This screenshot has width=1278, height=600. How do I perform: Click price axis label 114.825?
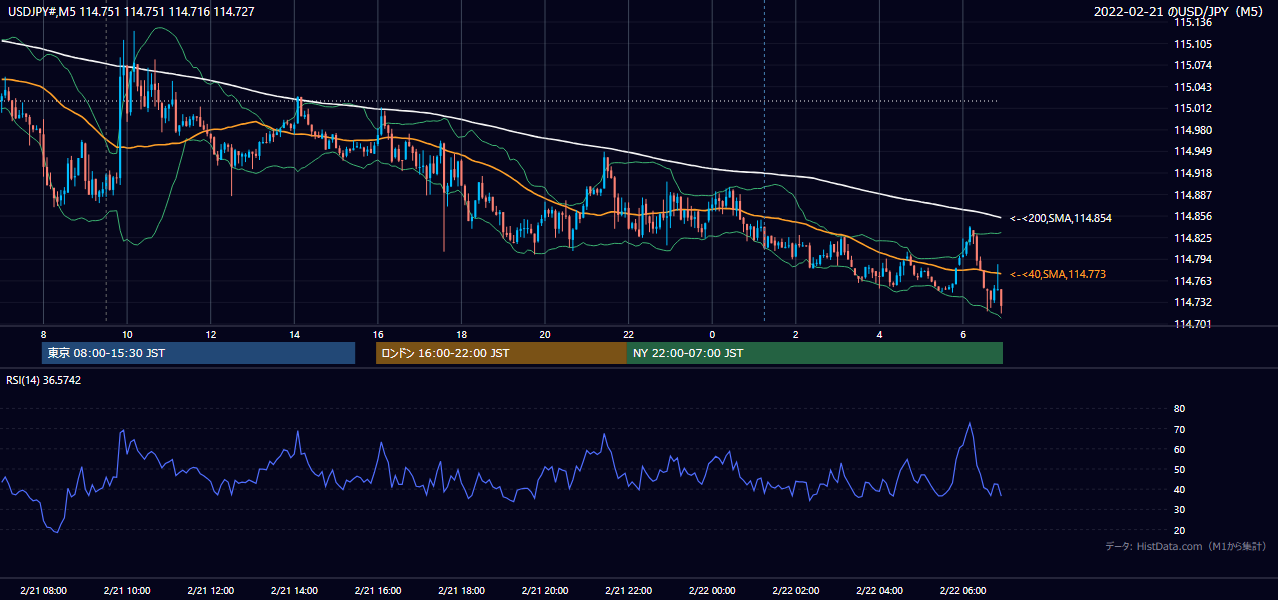pyautogui.click(x=1193, y=238)
